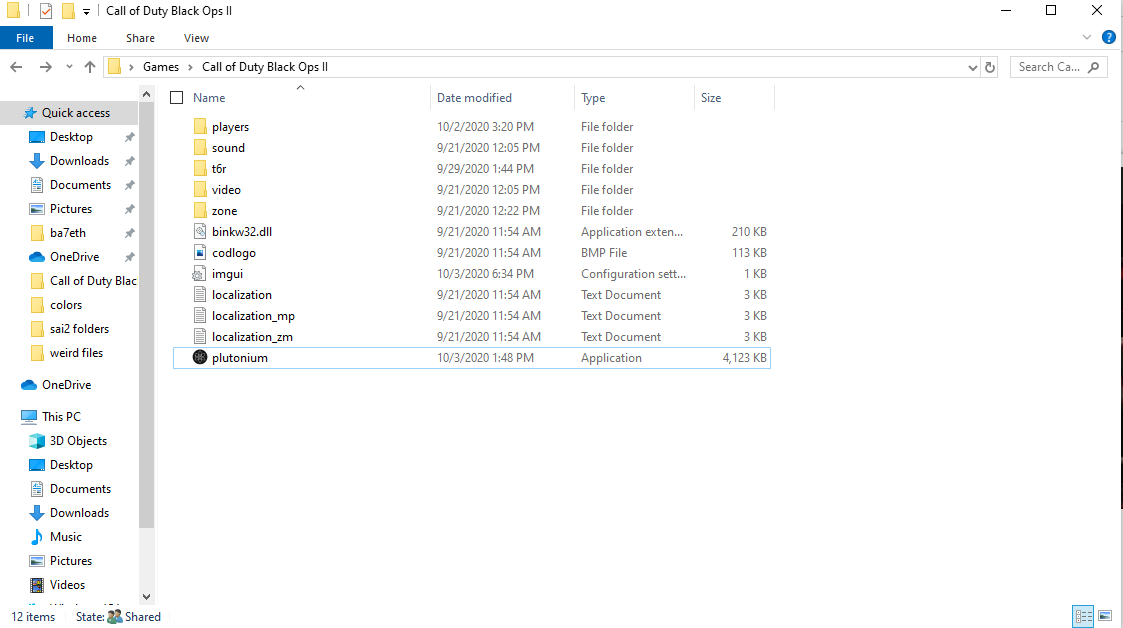Select the zone folder icon
The image size is (1123, 628).
coord(200,211)
